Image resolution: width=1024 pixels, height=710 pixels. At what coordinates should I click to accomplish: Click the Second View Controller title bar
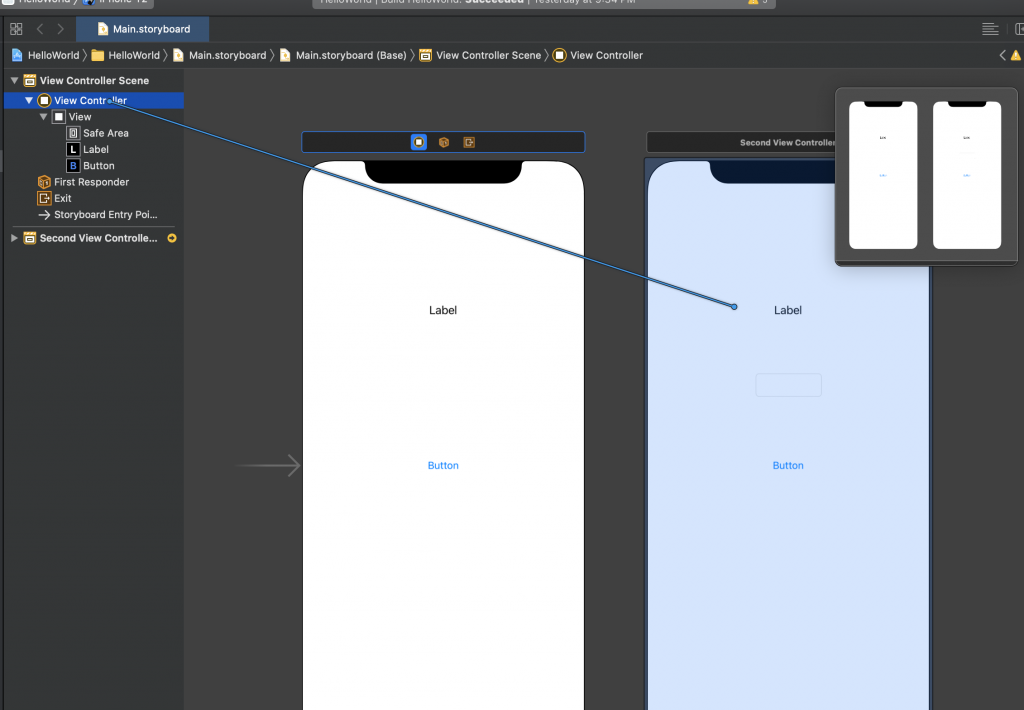(741, 142)
